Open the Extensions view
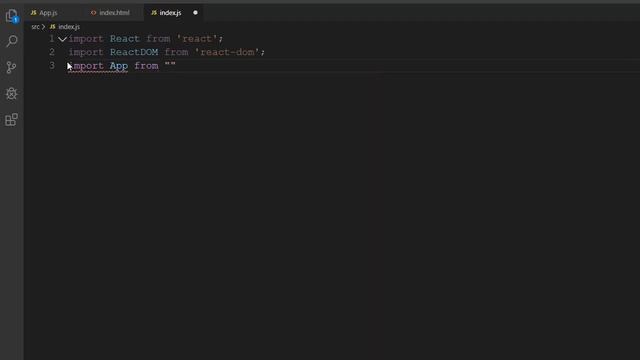This screenshot has width=640, height=360. 11,120
